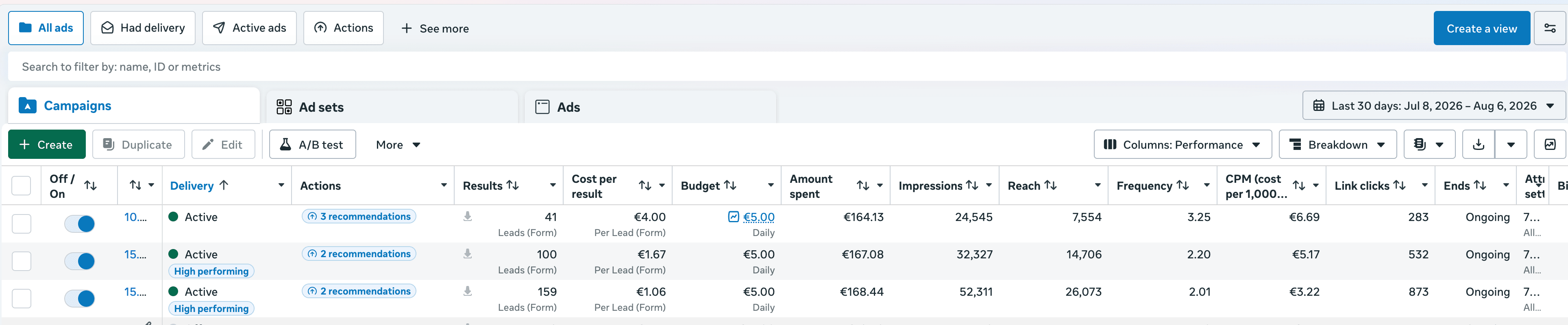Sort by Off / On column arrows
The image size is (1568, 325).
point(90,186)
